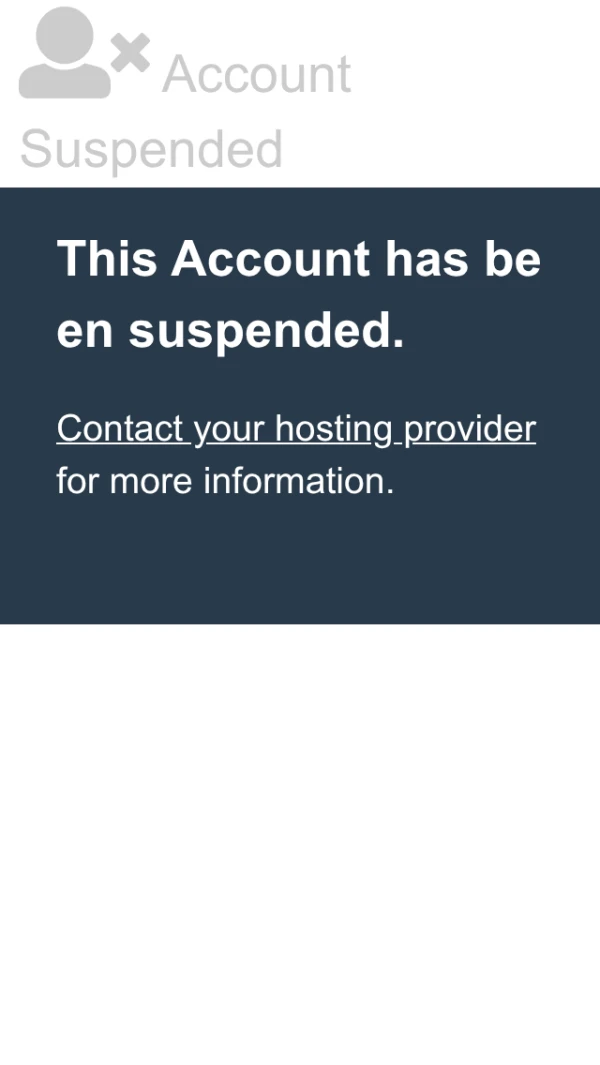Click the word "Contact" in underlined link
Image resolution: width=600 pixels, height=1065 pixels.
coord(120,429)
